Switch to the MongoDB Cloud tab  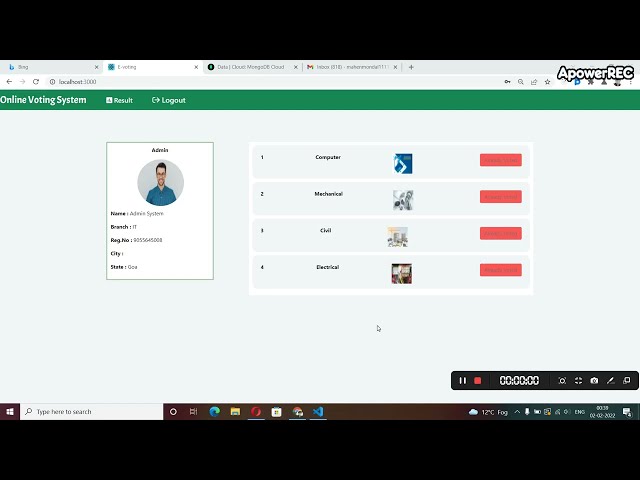point(252,67)
